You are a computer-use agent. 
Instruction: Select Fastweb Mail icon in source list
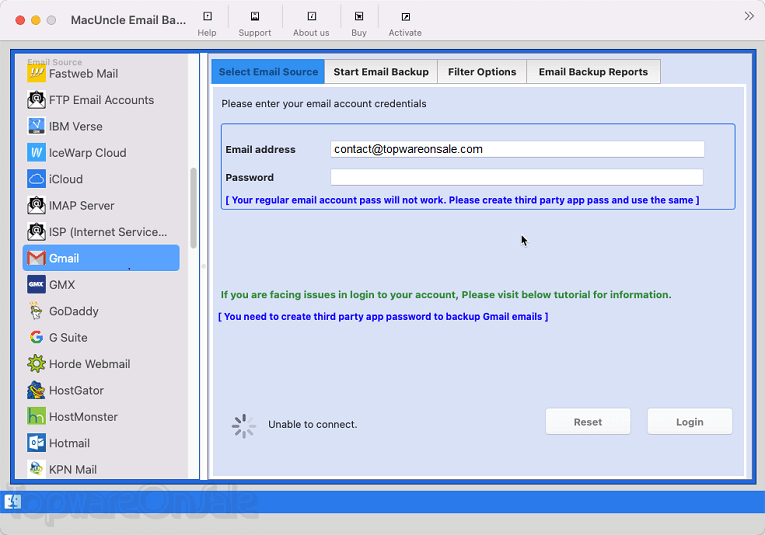(x=36, y=74)
